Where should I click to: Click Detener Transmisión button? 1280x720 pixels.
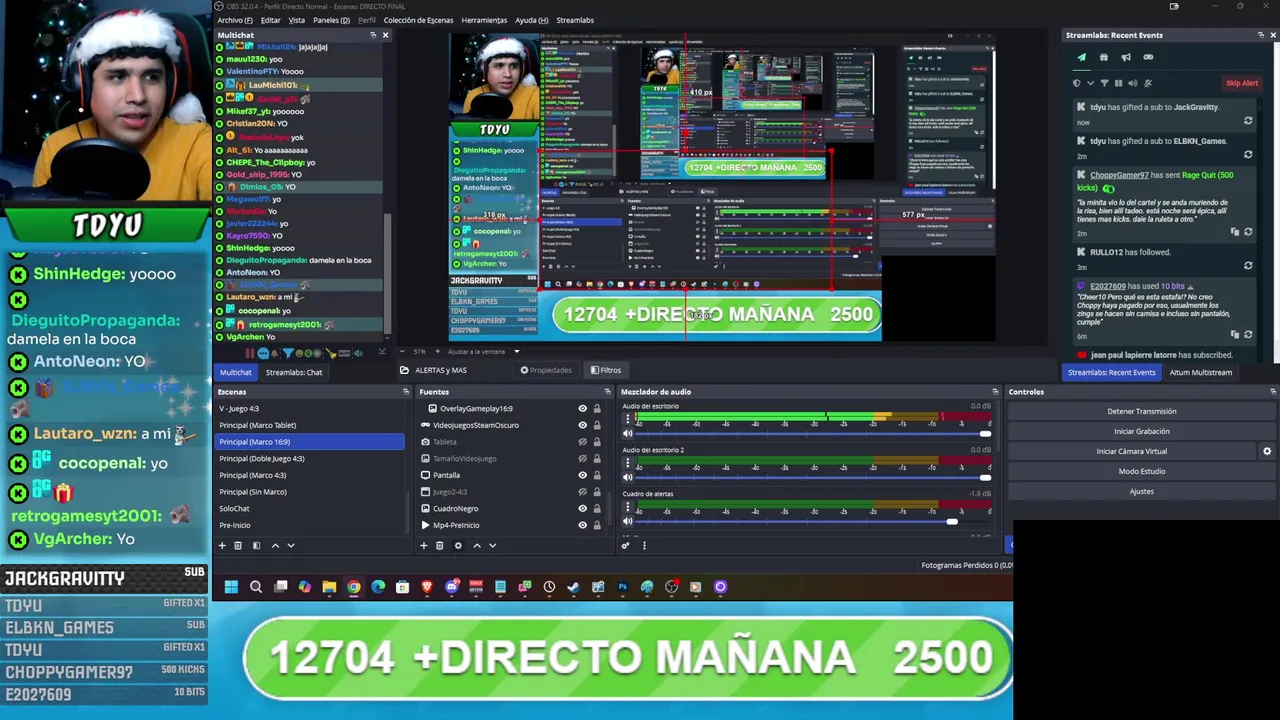[x=1142, y=411]
